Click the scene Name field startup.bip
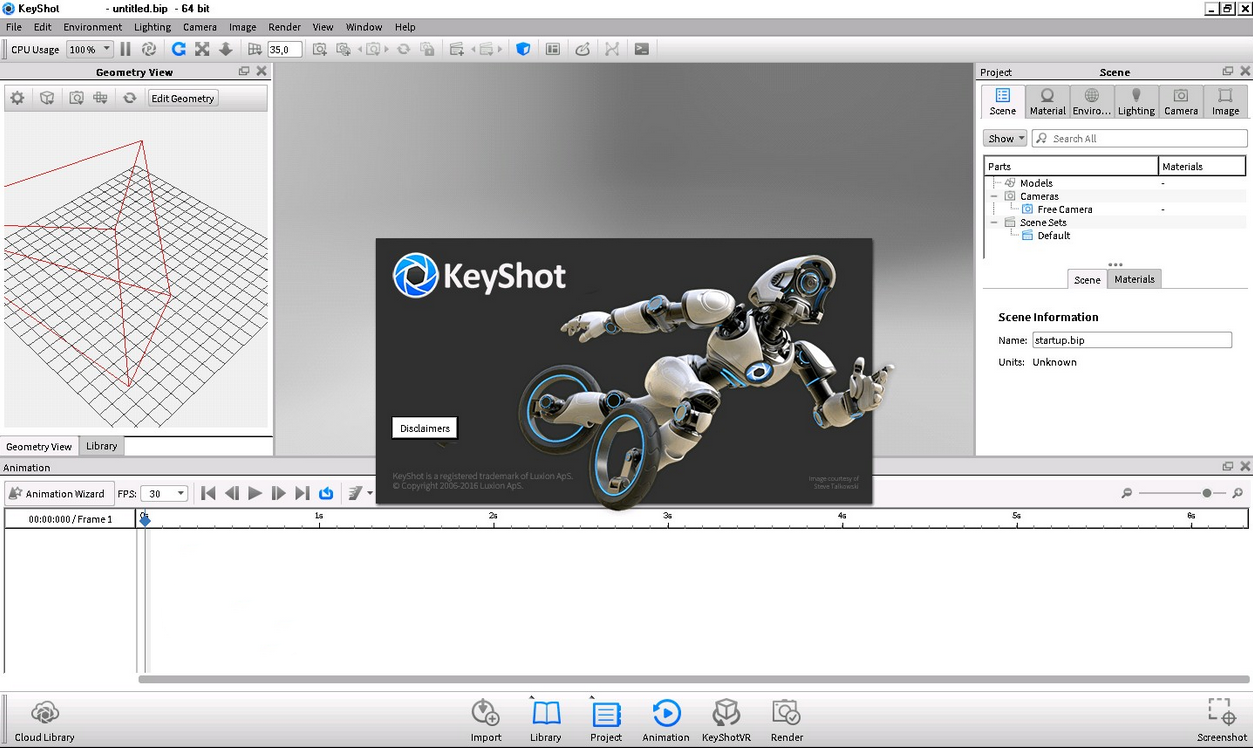Image resolution: width=1253 pixels, height=748 pixels. [1131, 340]
